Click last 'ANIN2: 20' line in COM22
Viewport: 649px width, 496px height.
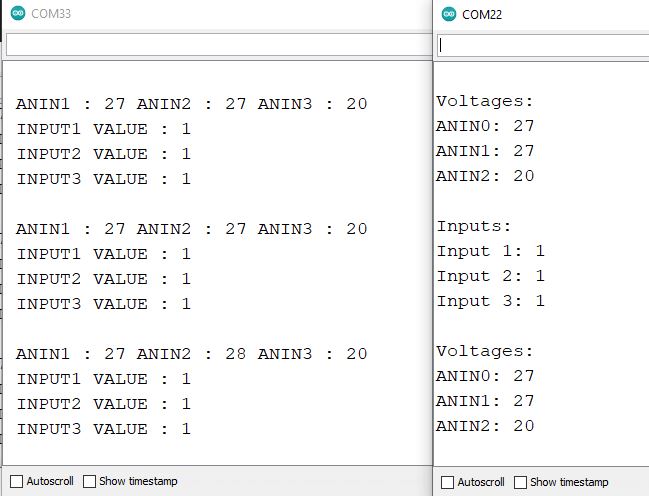point(485,426)
